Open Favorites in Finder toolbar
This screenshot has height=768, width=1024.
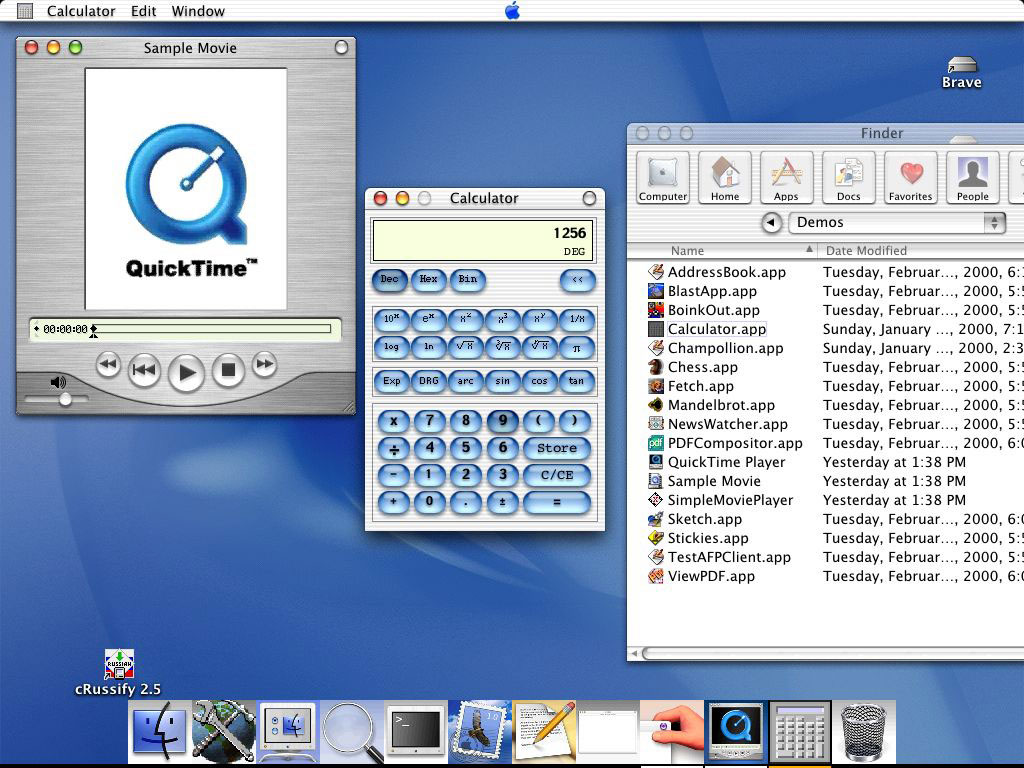tap(910, 178)
